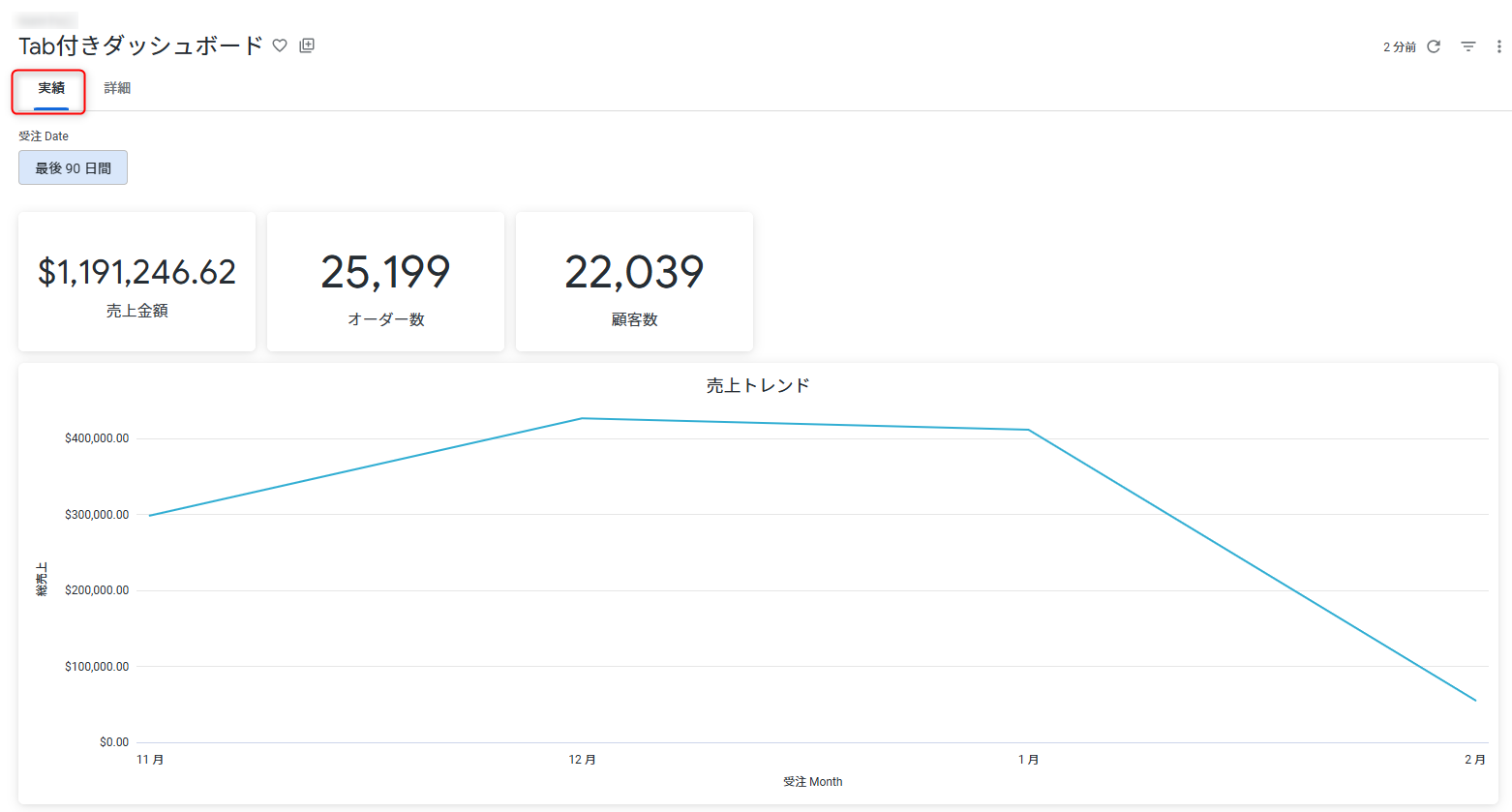Screen dimensions: 1512x812
Task: Open the 最後 90 日間 date filter
Action: point(73,167)
